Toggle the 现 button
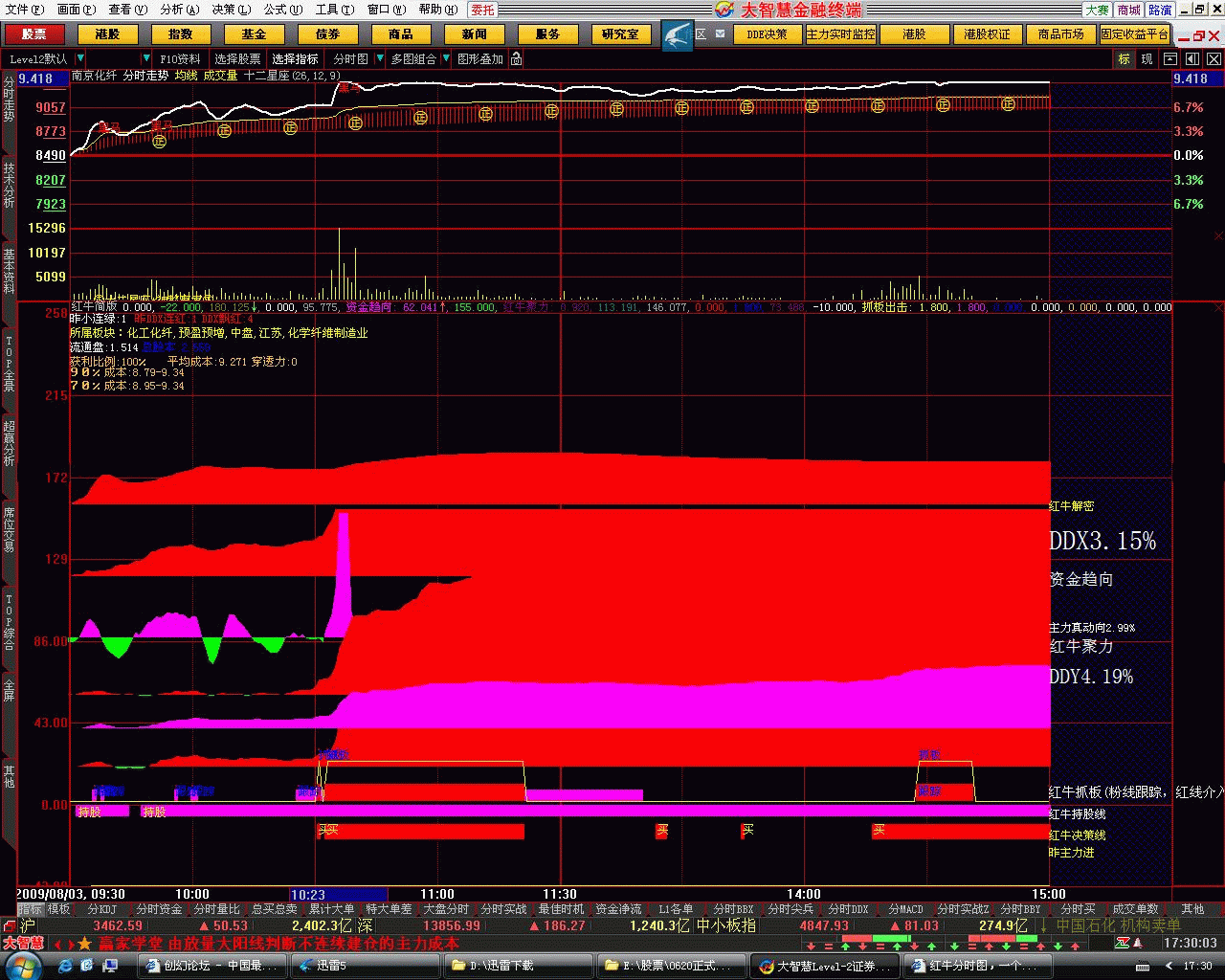Screen dimensions: 1225x980 [x=1147, y=59]
